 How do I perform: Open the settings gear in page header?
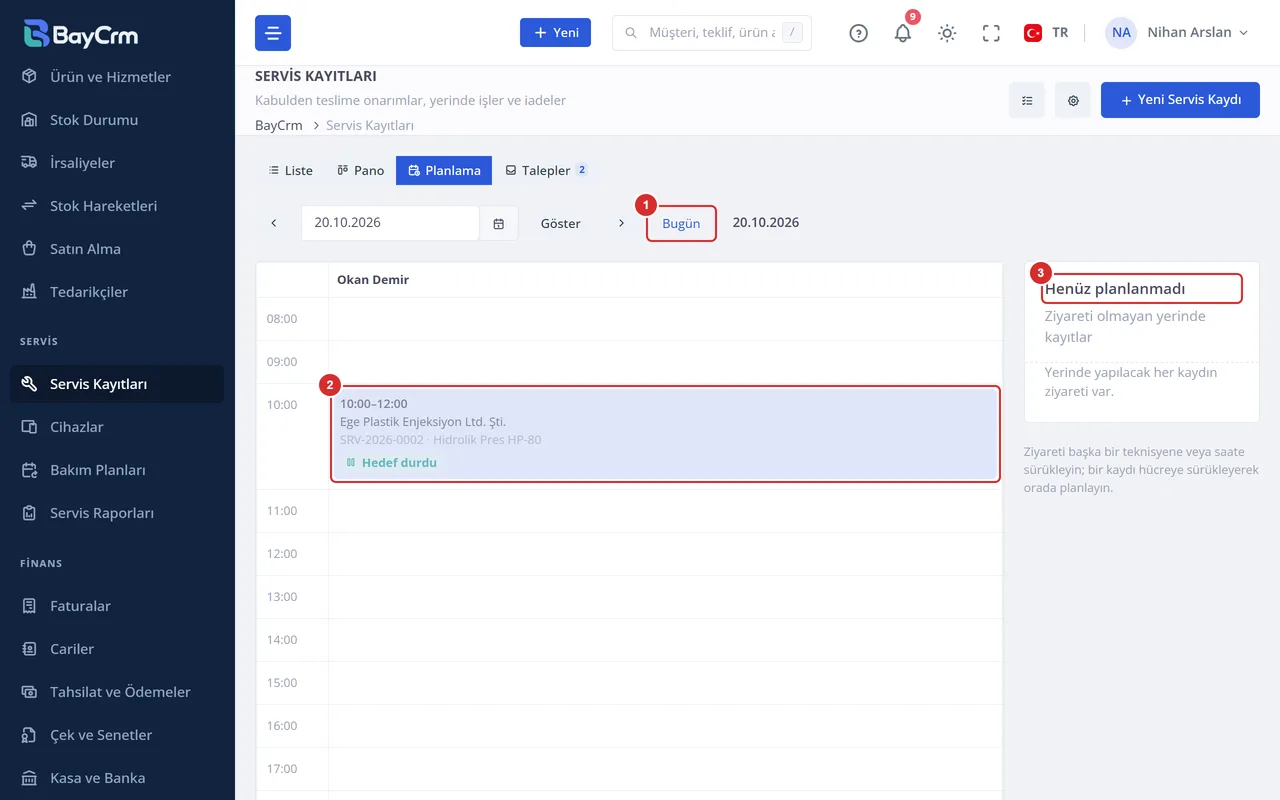[x=1073, y=100]
